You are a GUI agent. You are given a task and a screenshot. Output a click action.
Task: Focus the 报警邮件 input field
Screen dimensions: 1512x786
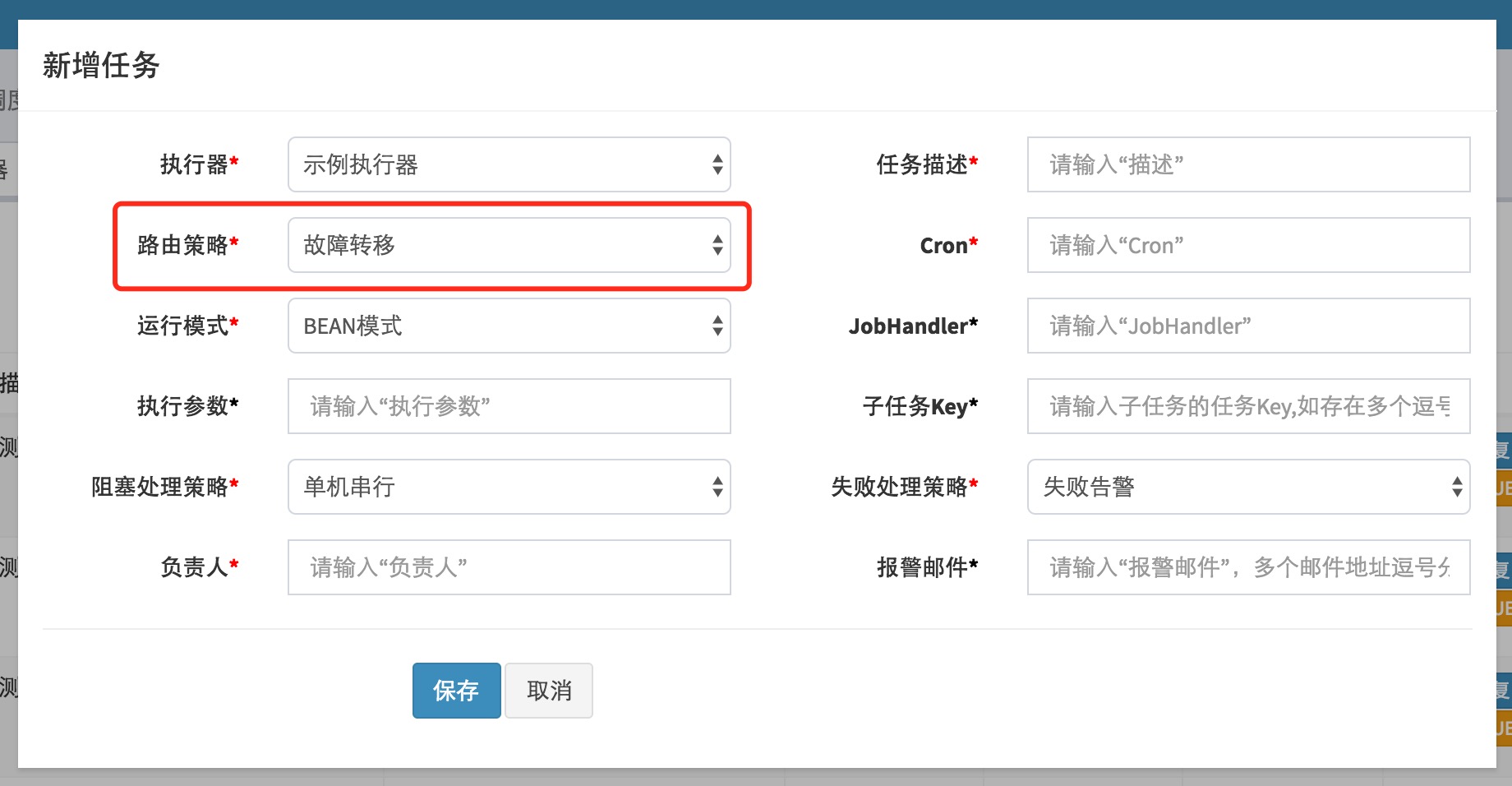pyautogui.click(x=1248, y=567)
